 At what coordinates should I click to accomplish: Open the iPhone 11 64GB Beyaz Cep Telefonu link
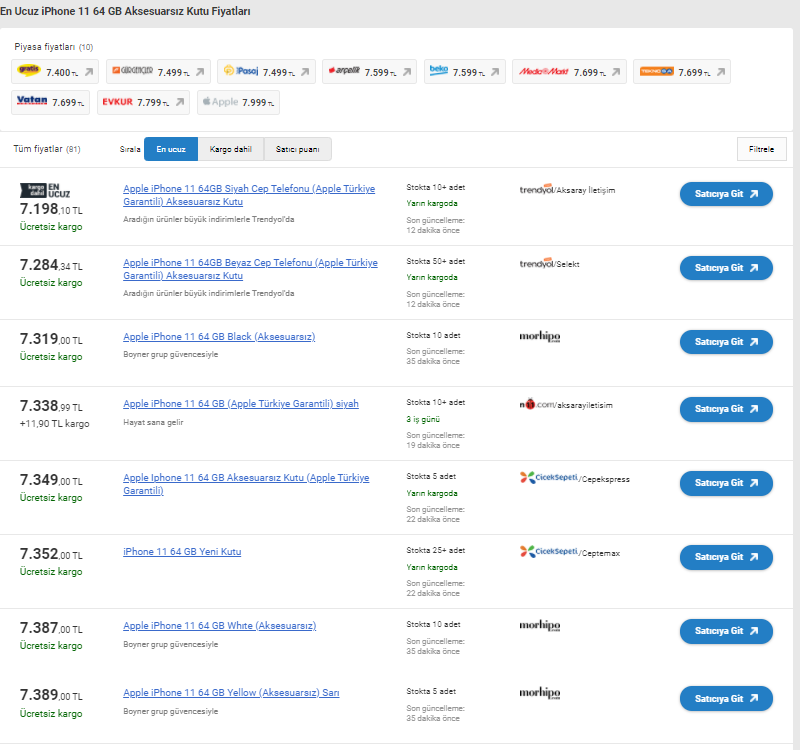pyautogui.click(x=251, y=269)
